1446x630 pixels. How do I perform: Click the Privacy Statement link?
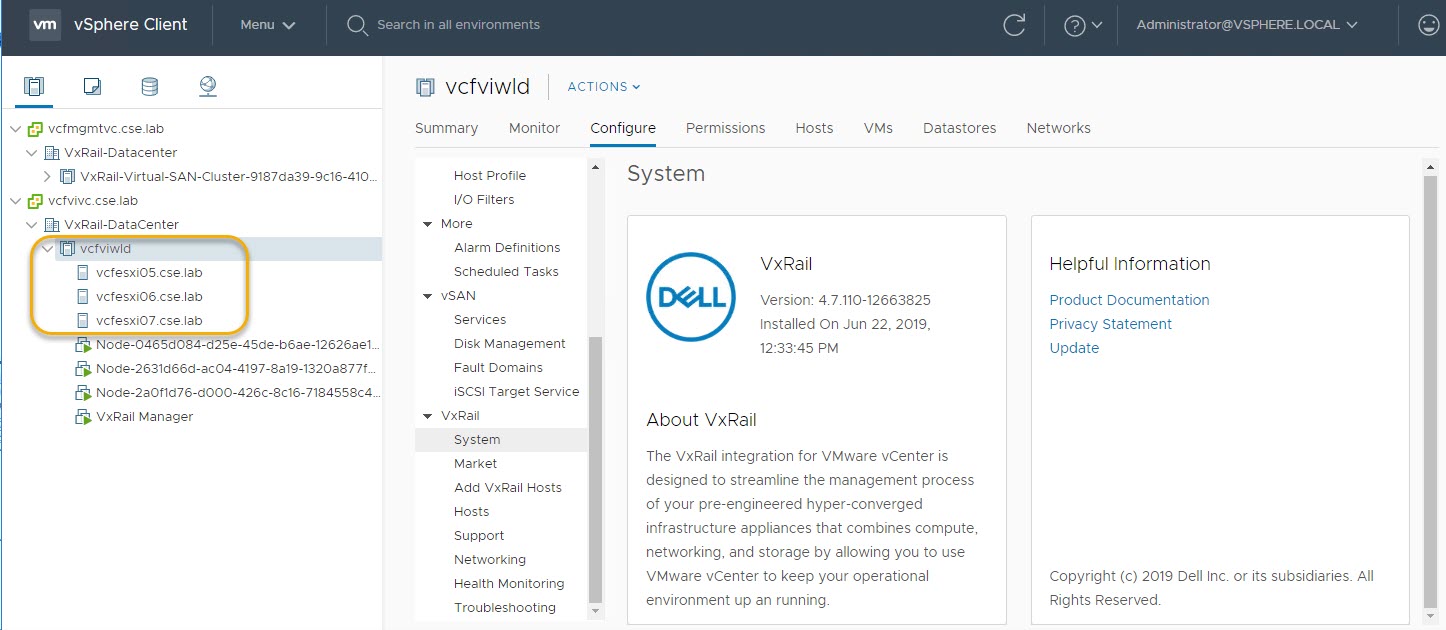pyautogui.click(x=1110, y=324)
